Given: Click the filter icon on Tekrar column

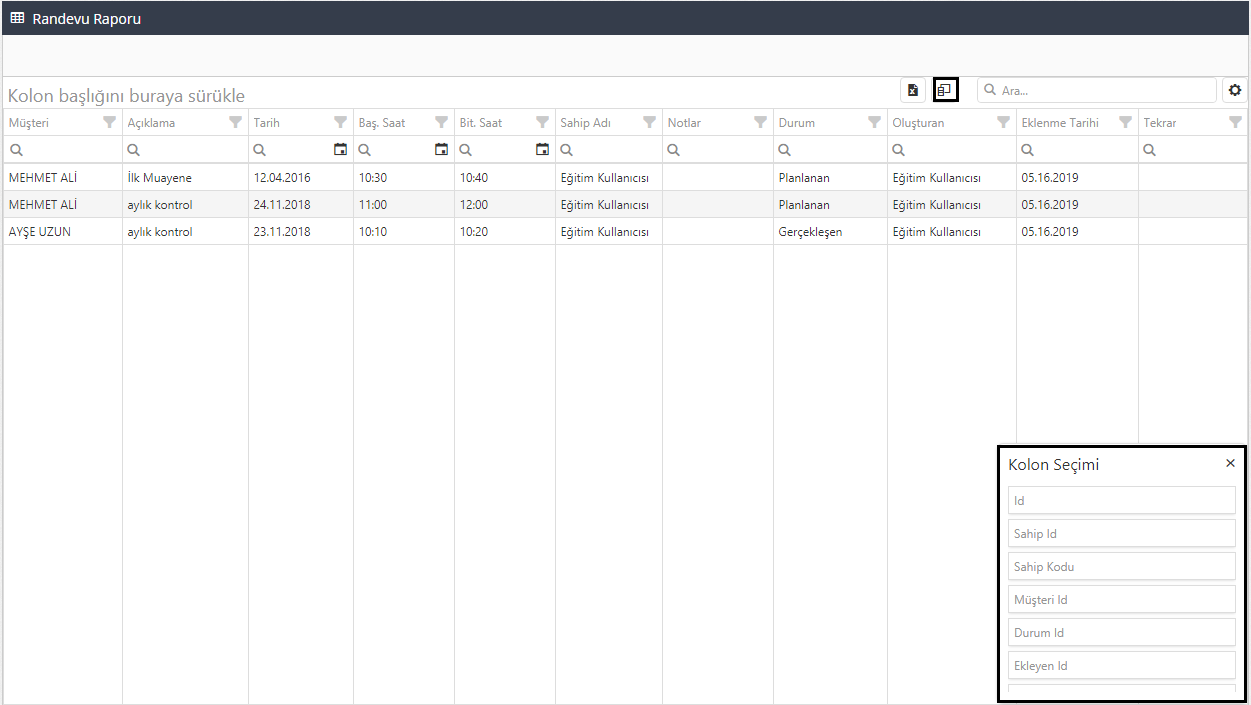Looking at the screenshot, I should [1235, 122].
